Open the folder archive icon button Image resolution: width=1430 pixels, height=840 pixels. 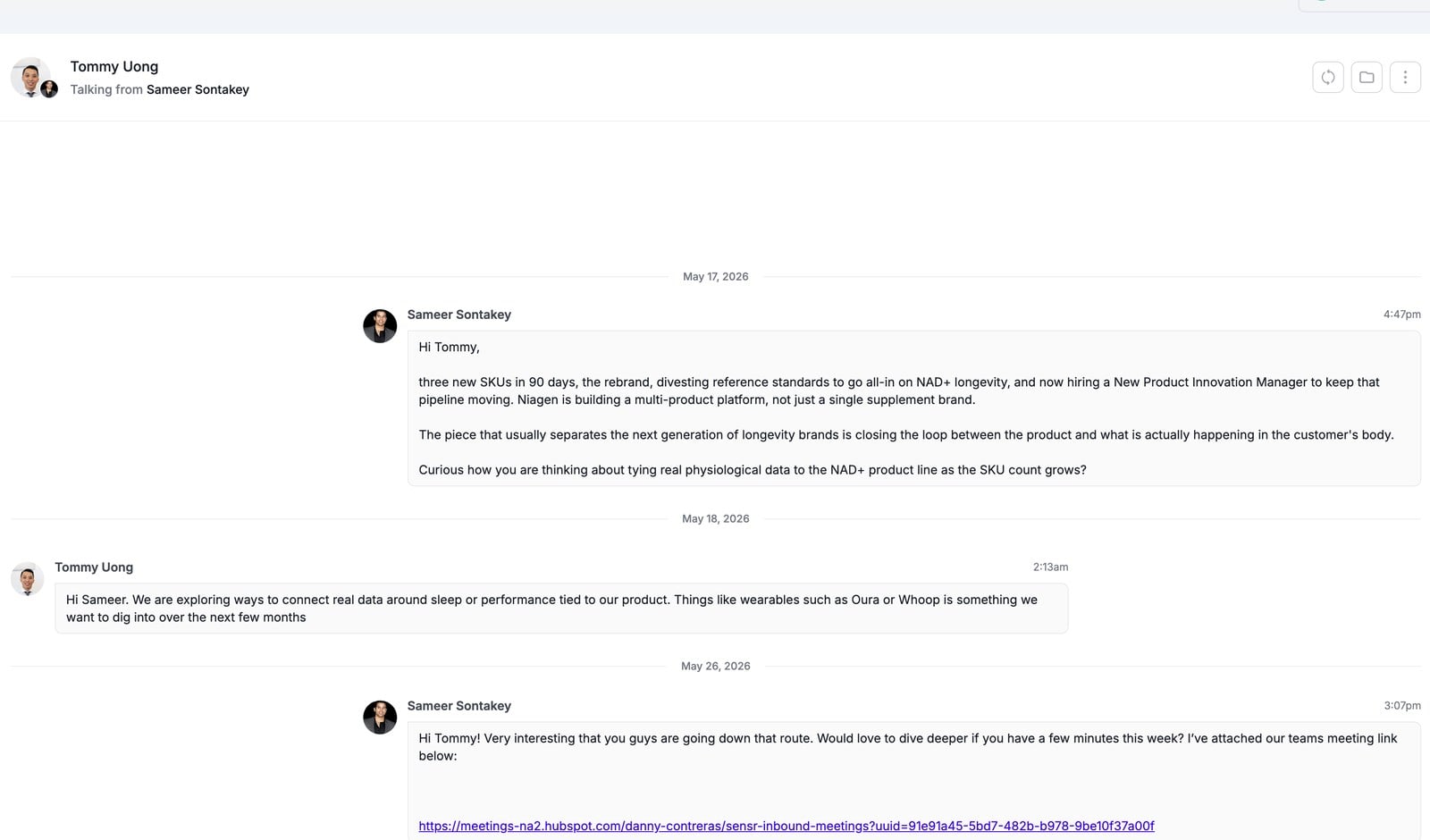pos(1367,77)
